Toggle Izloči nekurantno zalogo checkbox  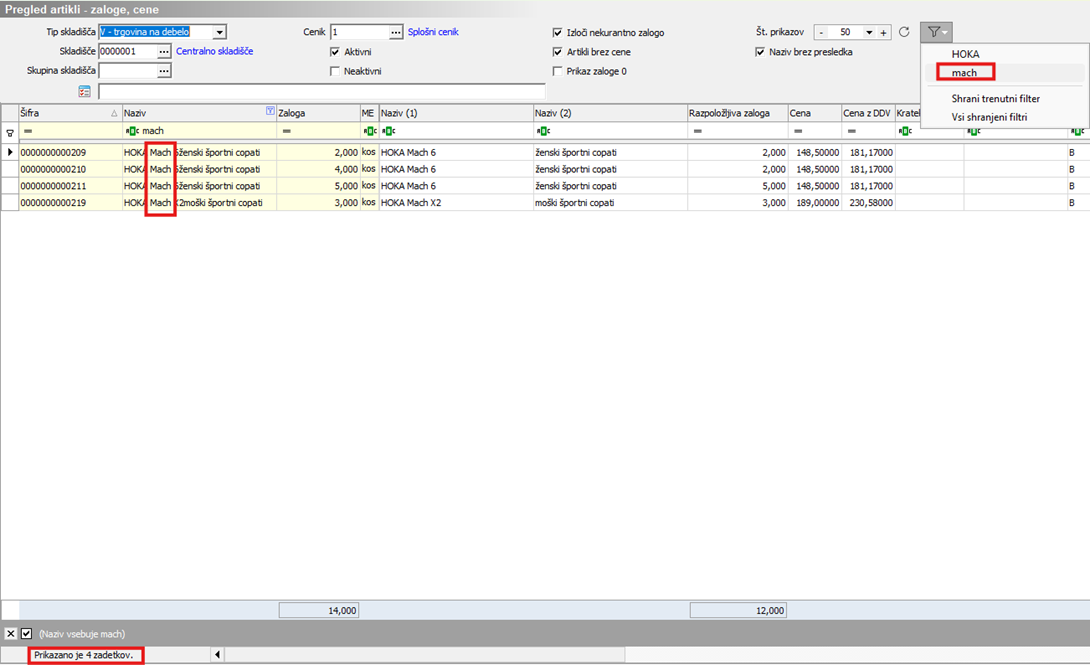[x=558, y=32]
